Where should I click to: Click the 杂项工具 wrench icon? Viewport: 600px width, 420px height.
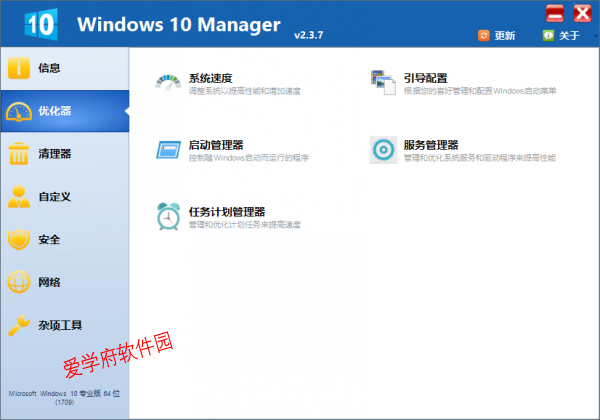[x=18, y=325]
